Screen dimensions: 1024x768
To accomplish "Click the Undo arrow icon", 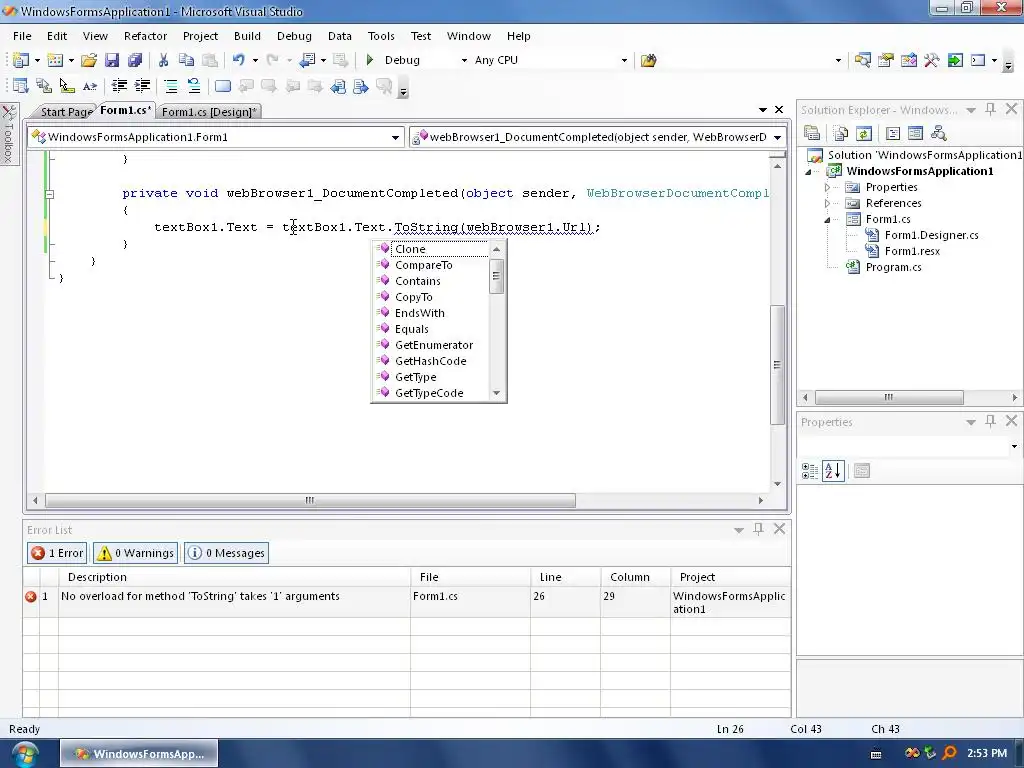I will pos(238,60).
